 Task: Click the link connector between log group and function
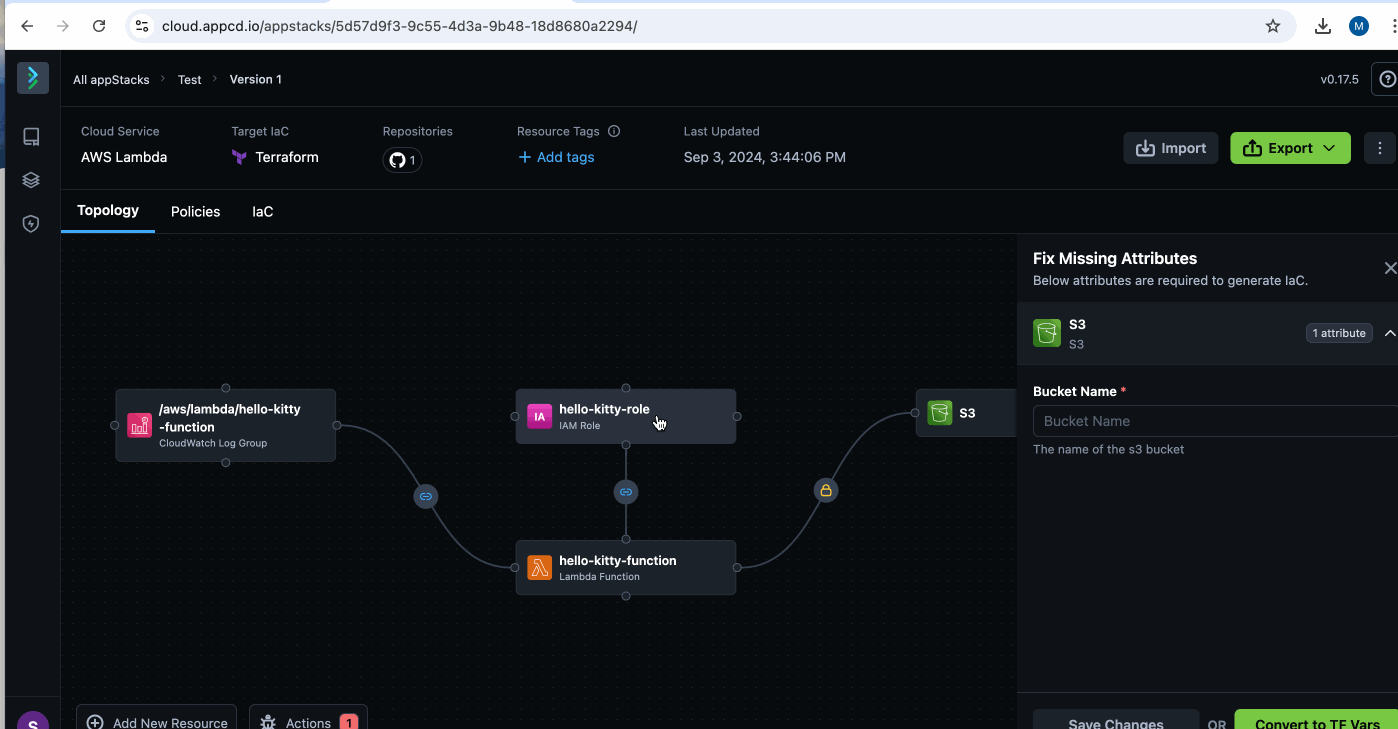426,496
